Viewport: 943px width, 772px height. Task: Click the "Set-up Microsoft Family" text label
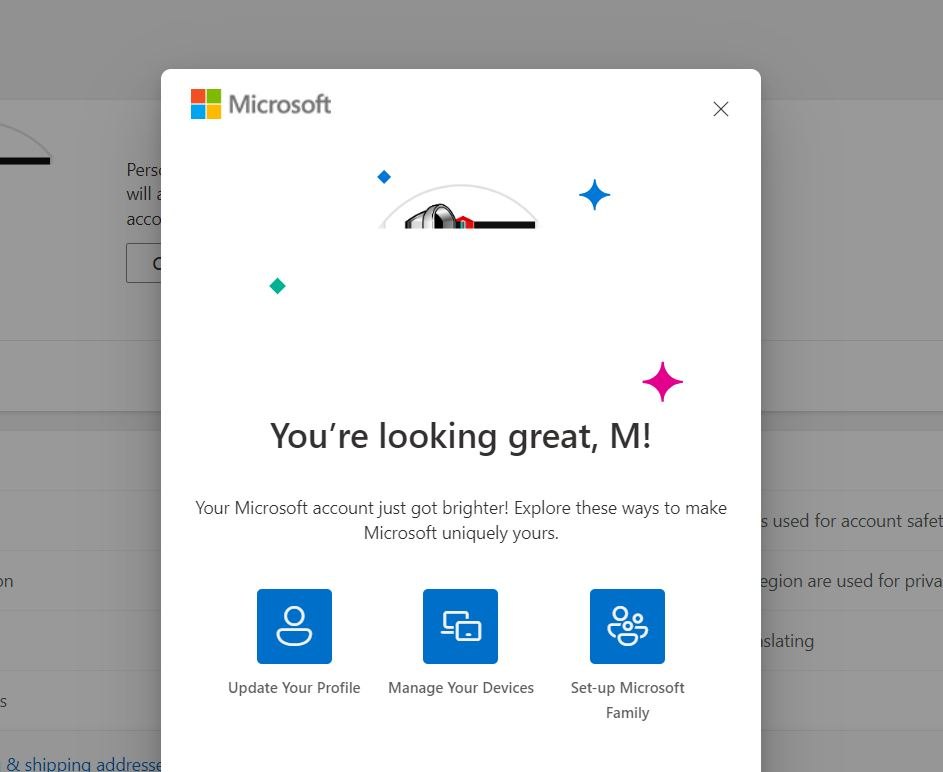(x=627, y=700)
